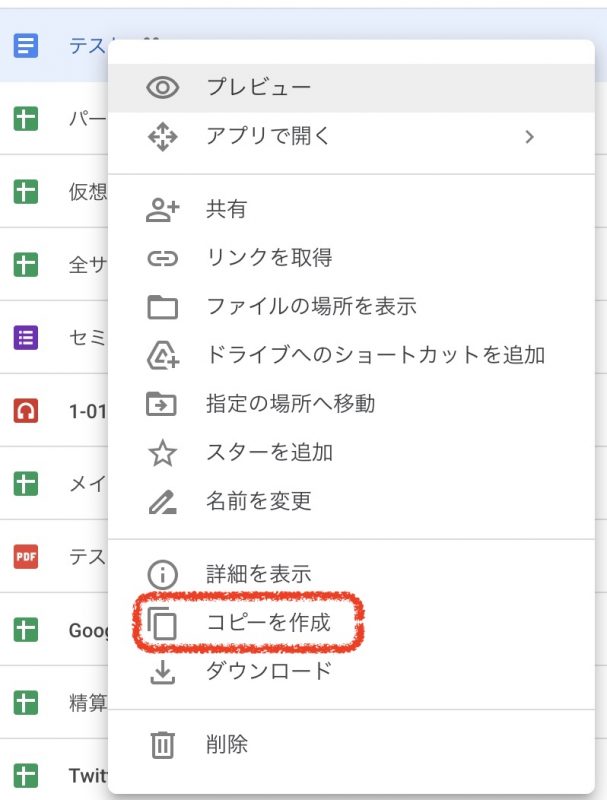Select the red audio headphone file icon

pyautogui.click(x=26, y=410)
